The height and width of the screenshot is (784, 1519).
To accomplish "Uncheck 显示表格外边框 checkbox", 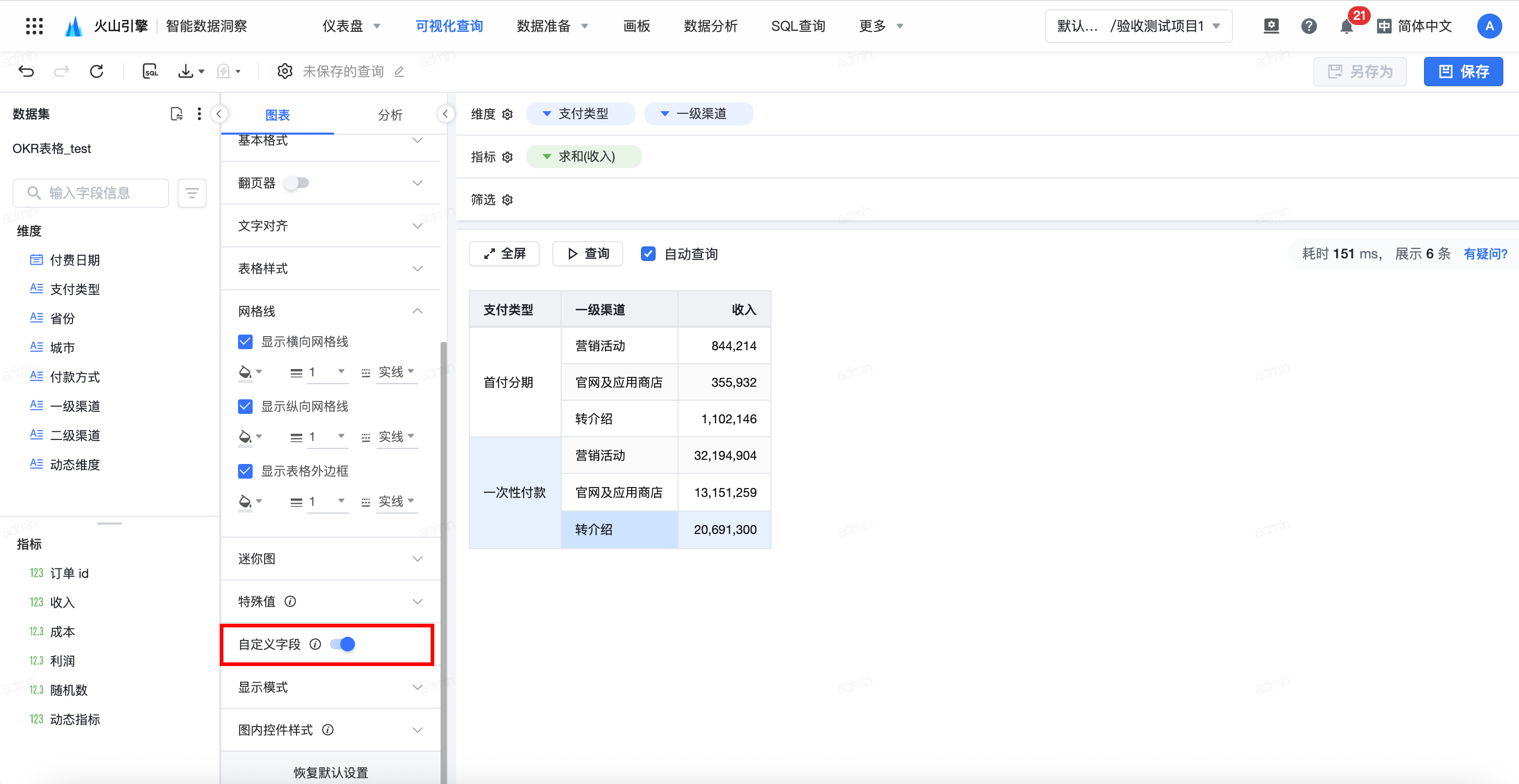I will pyautogui.click(x=245, y=471).
